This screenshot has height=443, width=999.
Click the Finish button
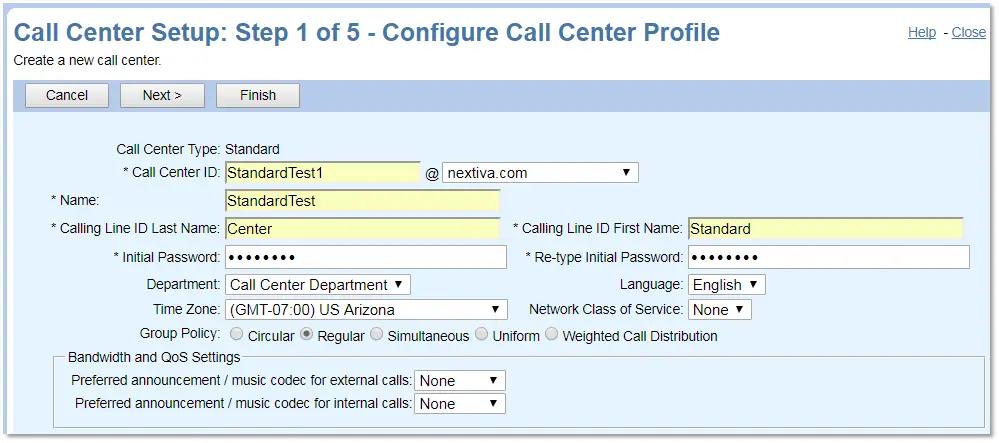(258, 96)
